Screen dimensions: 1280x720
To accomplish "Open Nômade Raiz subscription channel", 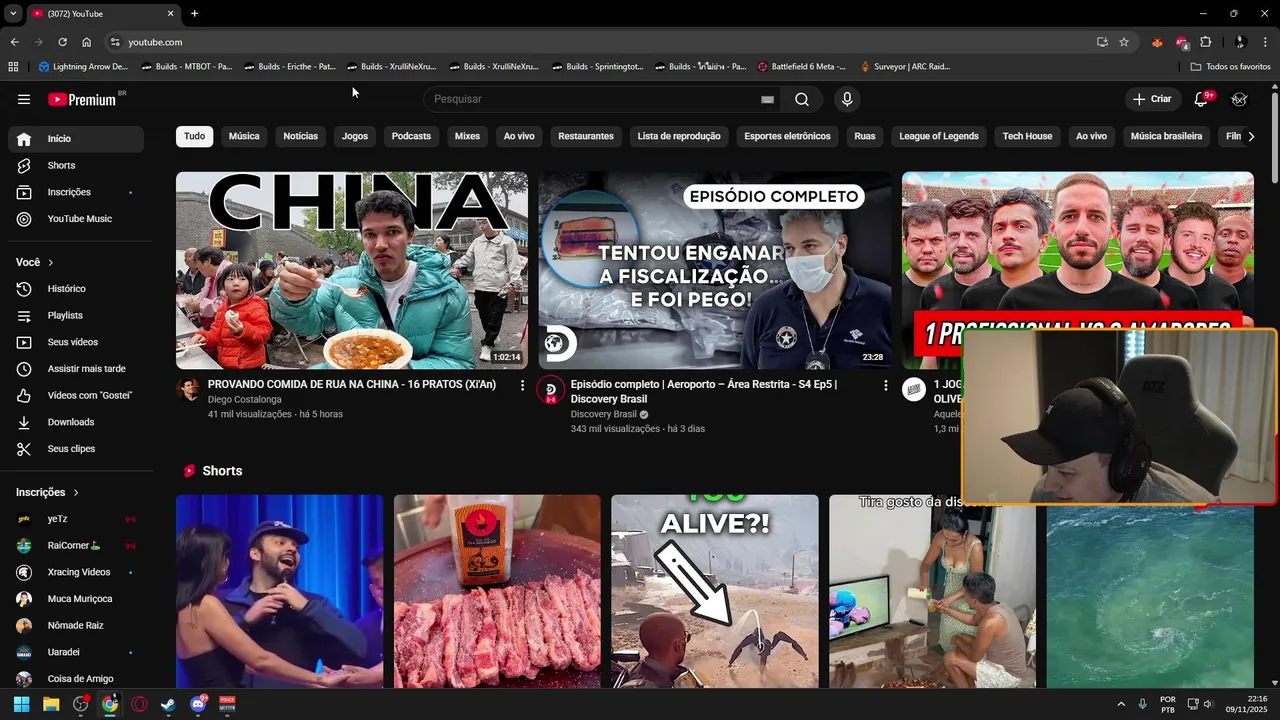I will point(76,625).
